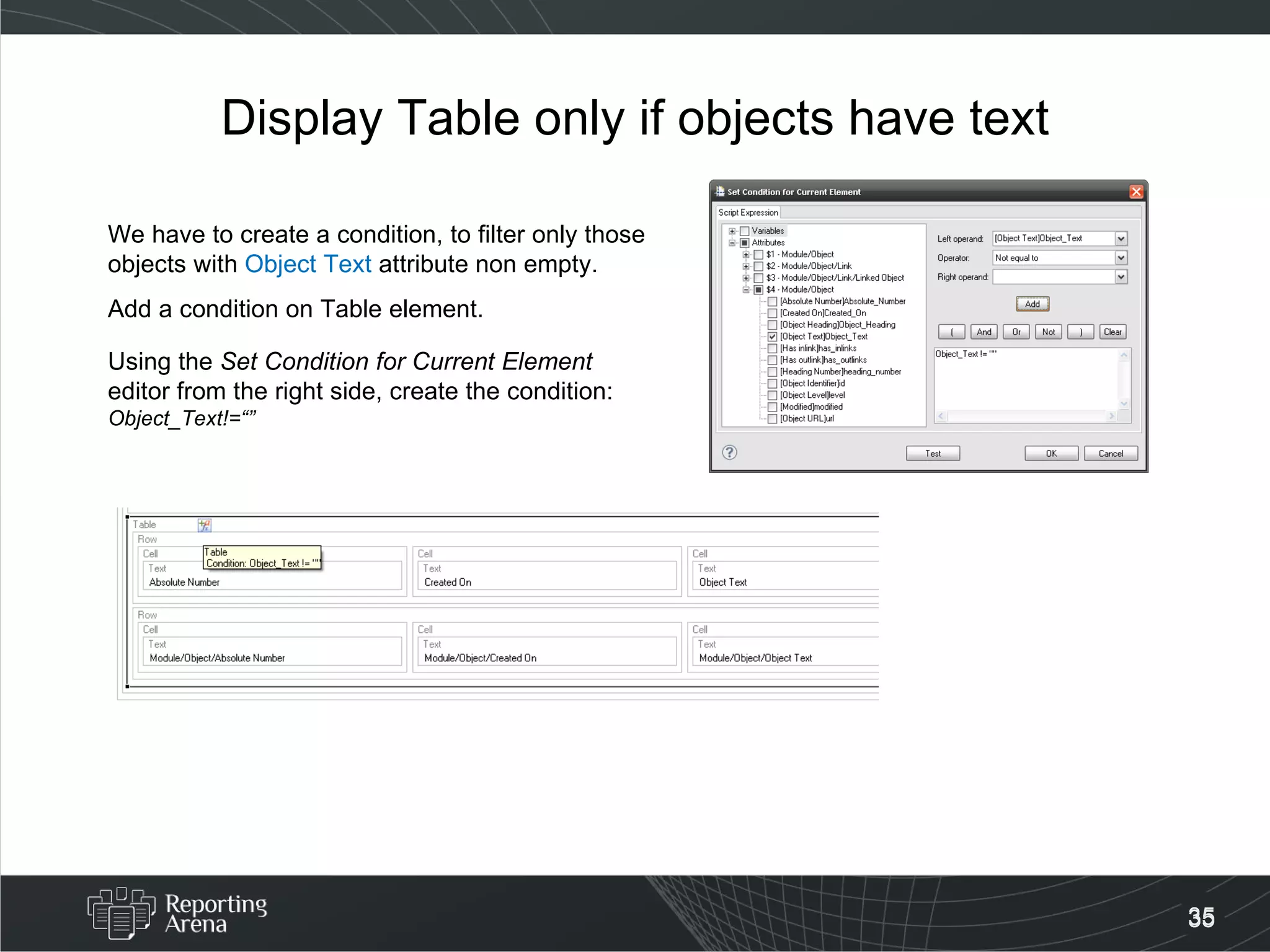Click the Reporting Arena logo

177,913
